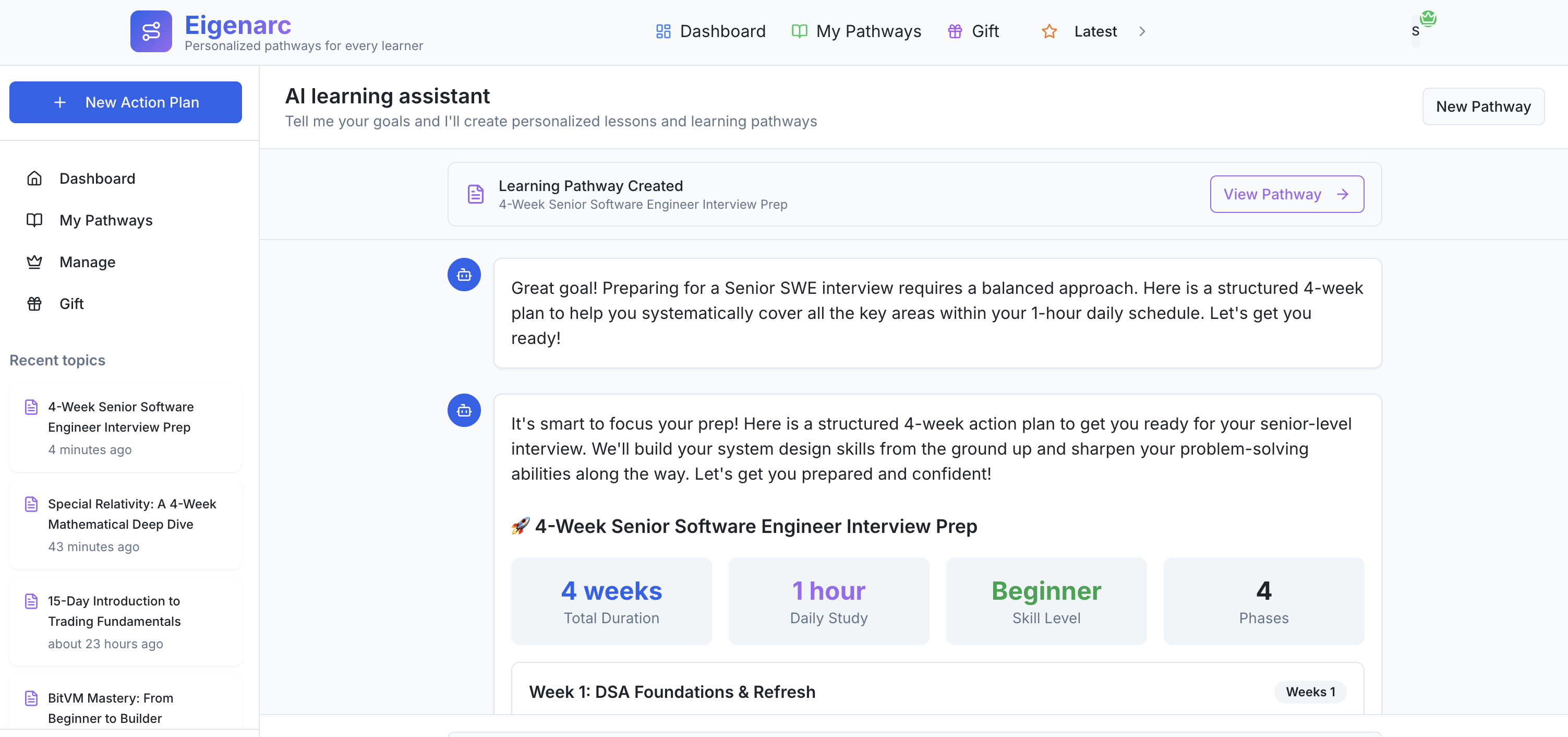Click the sidebar Dashboard home icon
The width and height of the screenshot is (1568, 737).
[35, 179]
